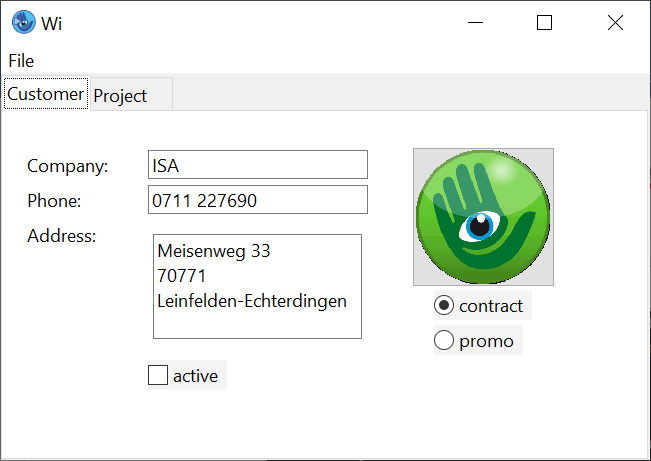Image resolution: width=651 pixels, height=461 pixels.
Task: Click the Address: label
Action: pyautogui.click(x=62, y=235)
